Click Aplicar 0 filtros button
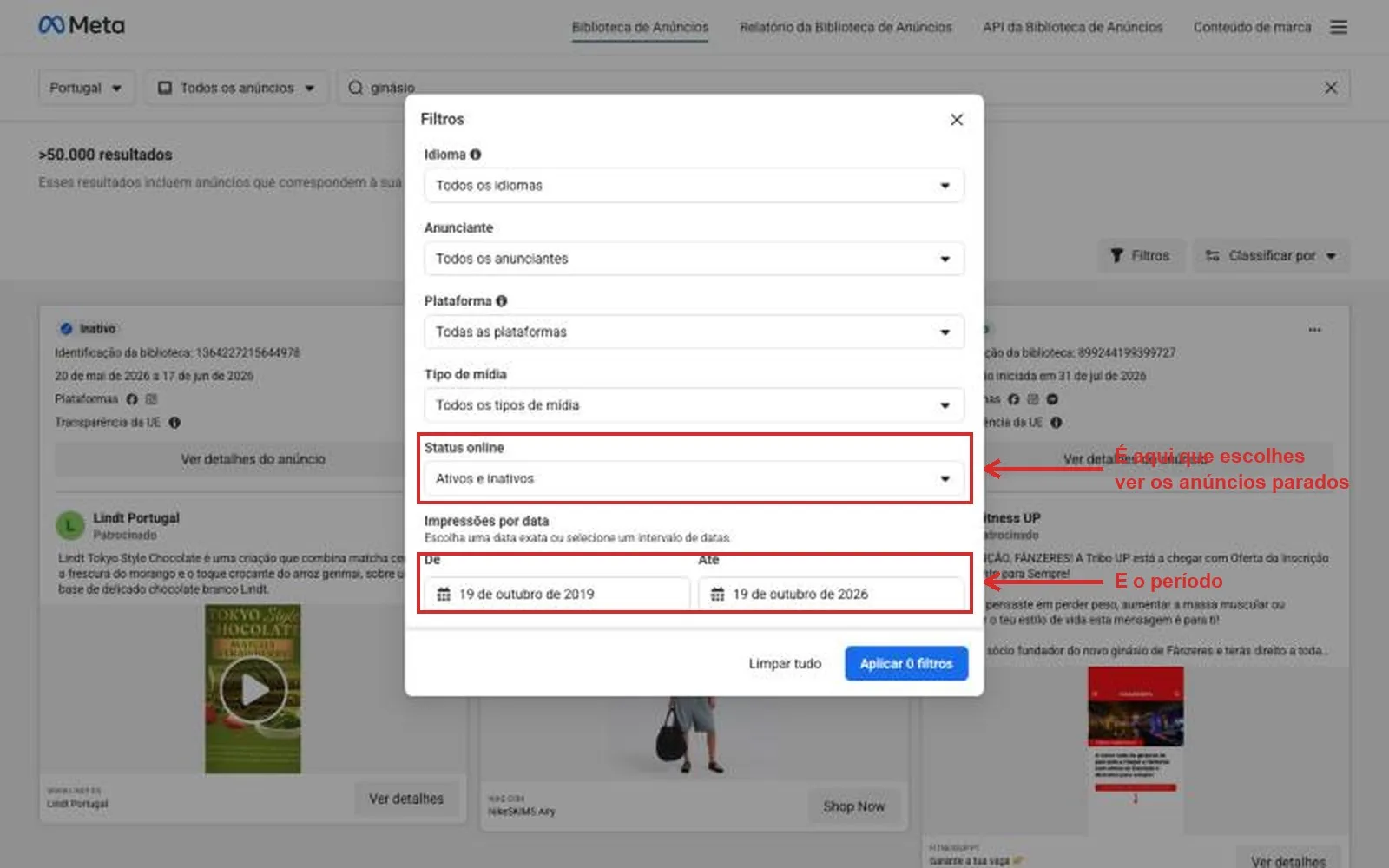Viewport: 1389px width, 868px height. click(x=906, y=664)
